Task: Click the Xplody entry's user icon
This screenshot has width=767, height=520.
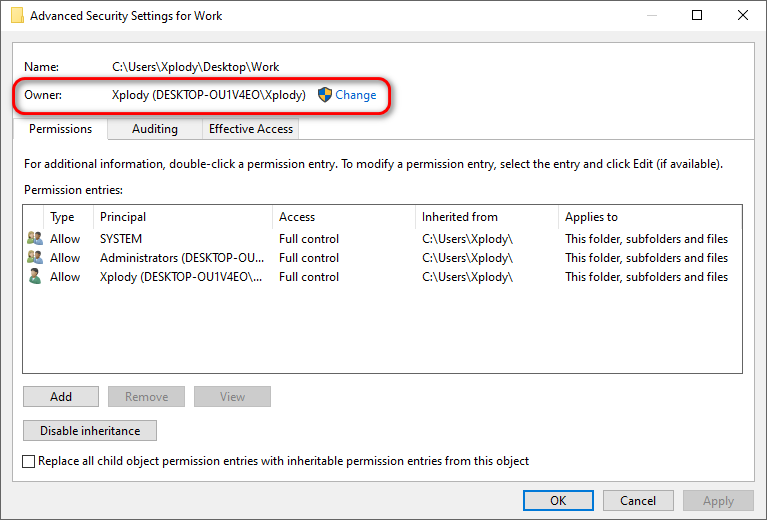Action: [35, 277]
